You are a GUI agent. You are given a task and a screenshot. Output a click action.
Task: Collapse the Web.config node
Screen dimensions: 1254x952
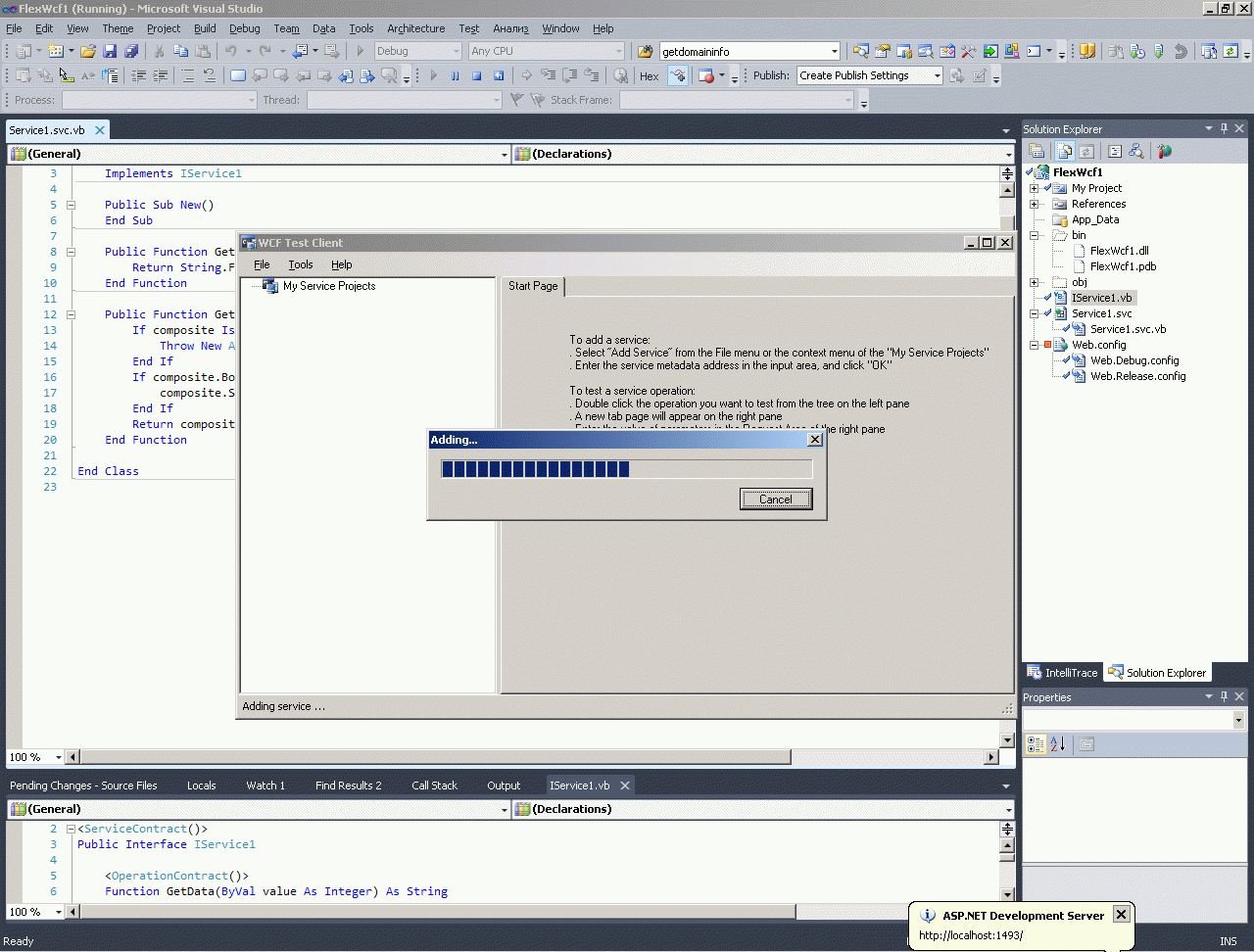(1034, 345)
